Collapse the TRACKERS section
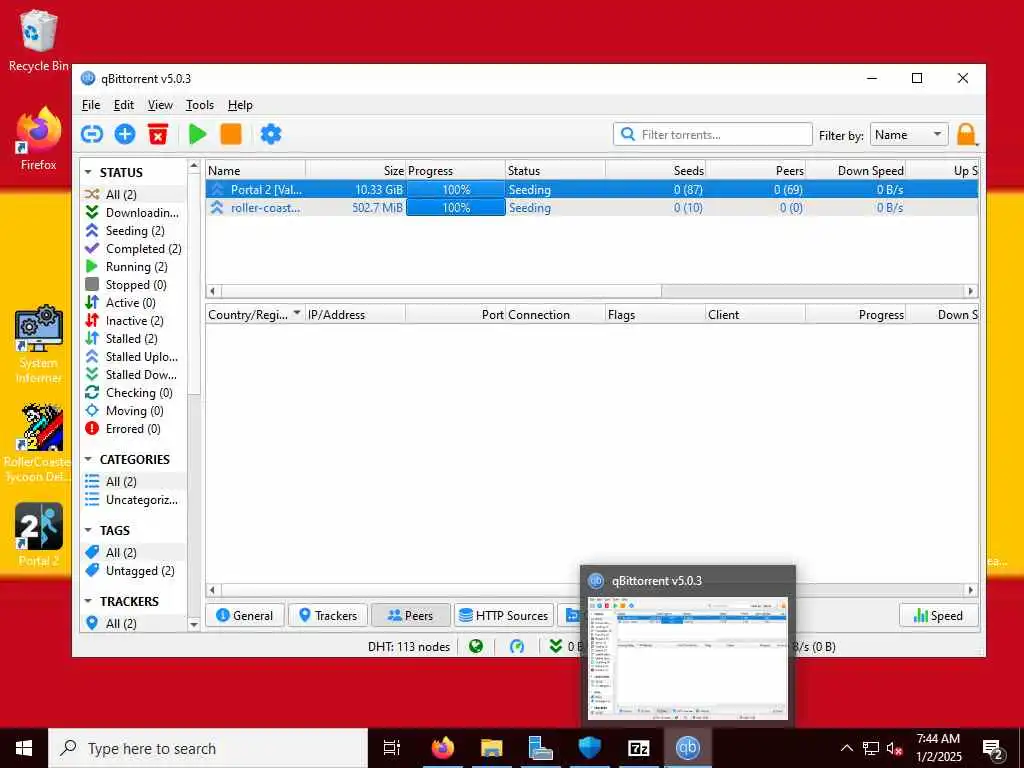Viewport: 1024px width, 768px height. 88,601
